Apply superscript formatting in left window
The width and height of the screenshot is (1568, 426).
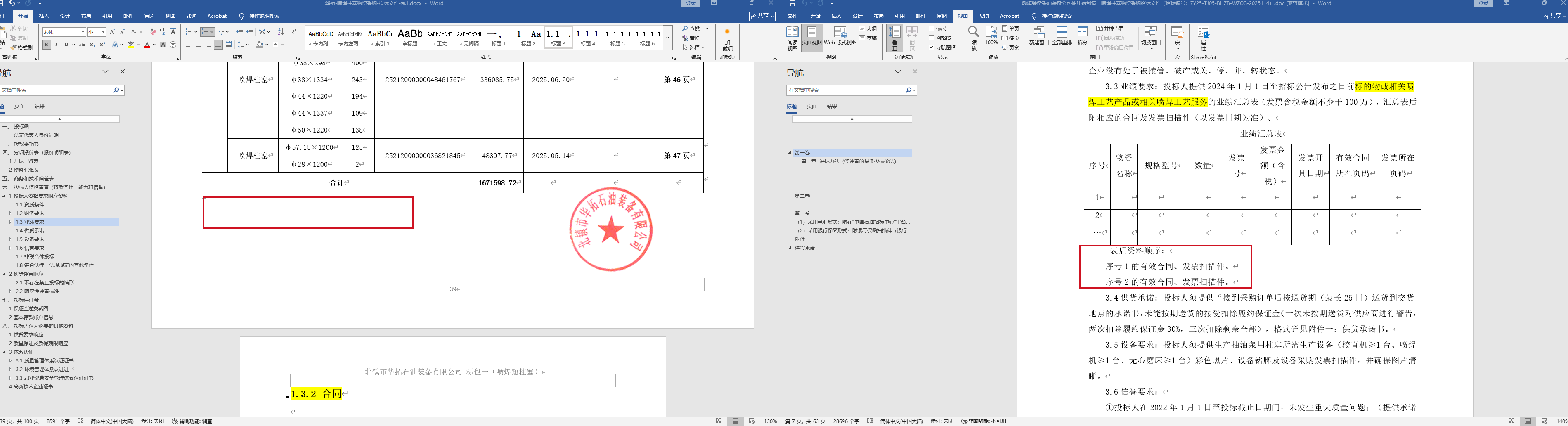102,45
